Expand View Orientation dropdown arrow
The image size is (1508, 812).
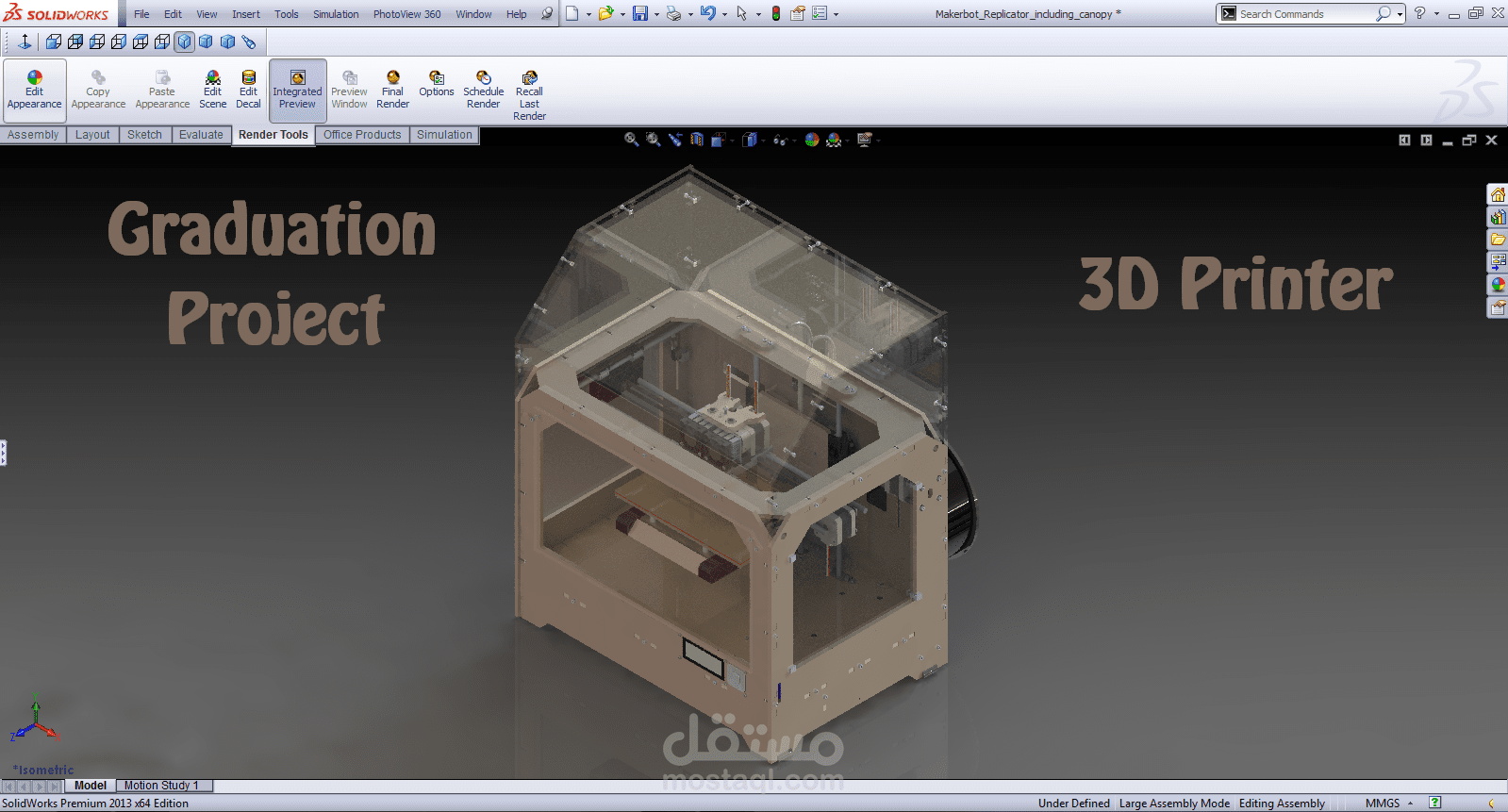(x=732, y=141)
